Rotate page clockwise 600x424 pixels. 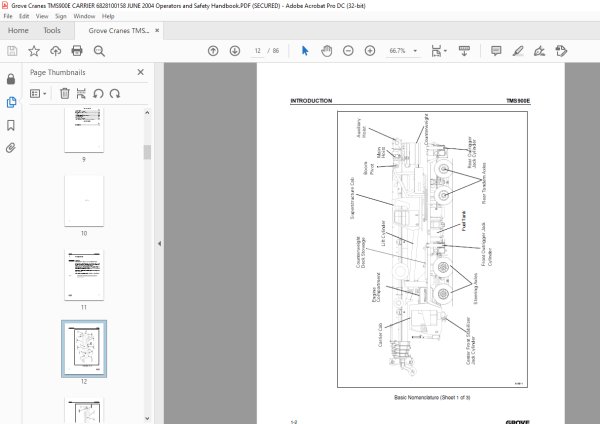click(x=115, y=93)
